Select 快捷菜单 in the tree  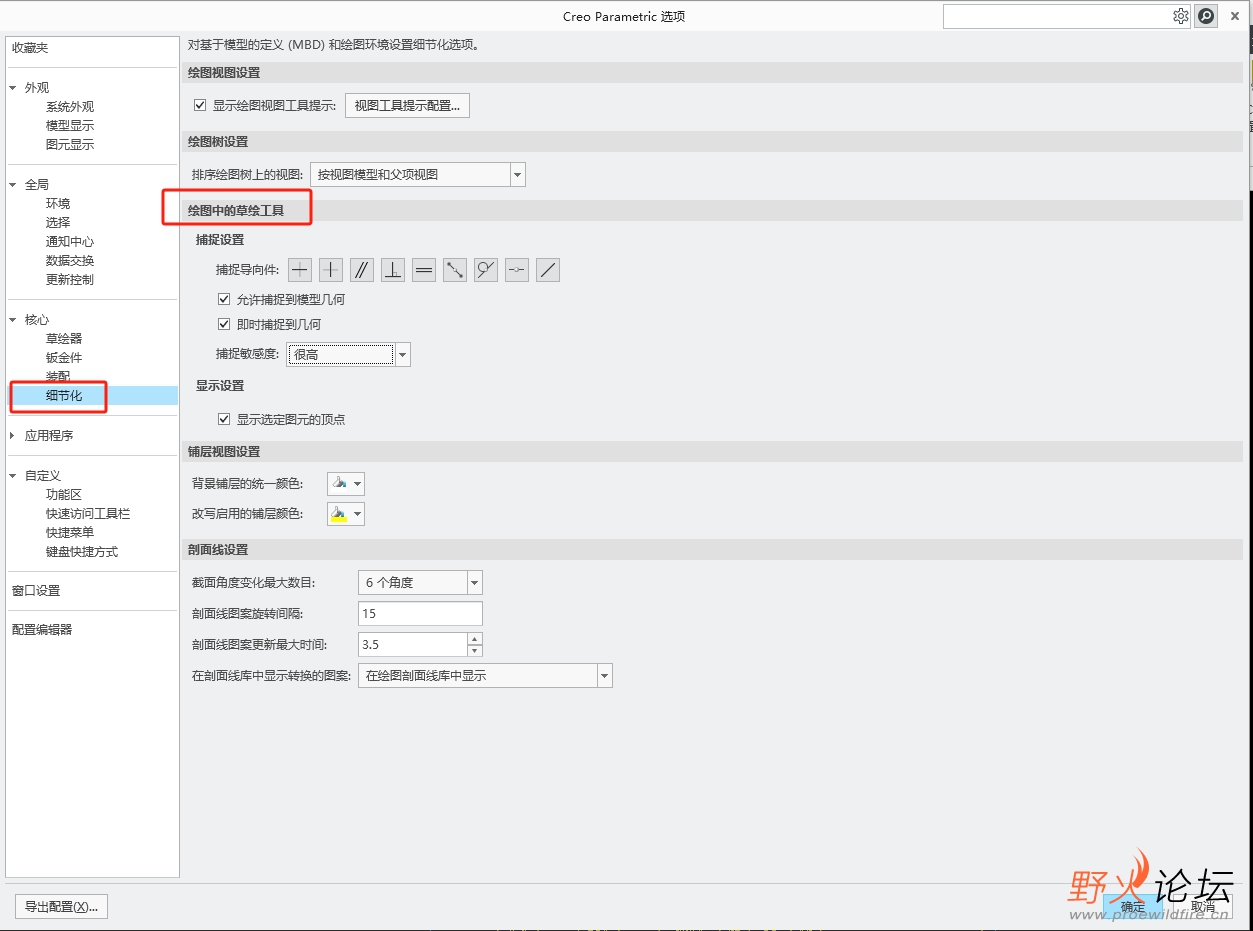(x=70, y=533)
